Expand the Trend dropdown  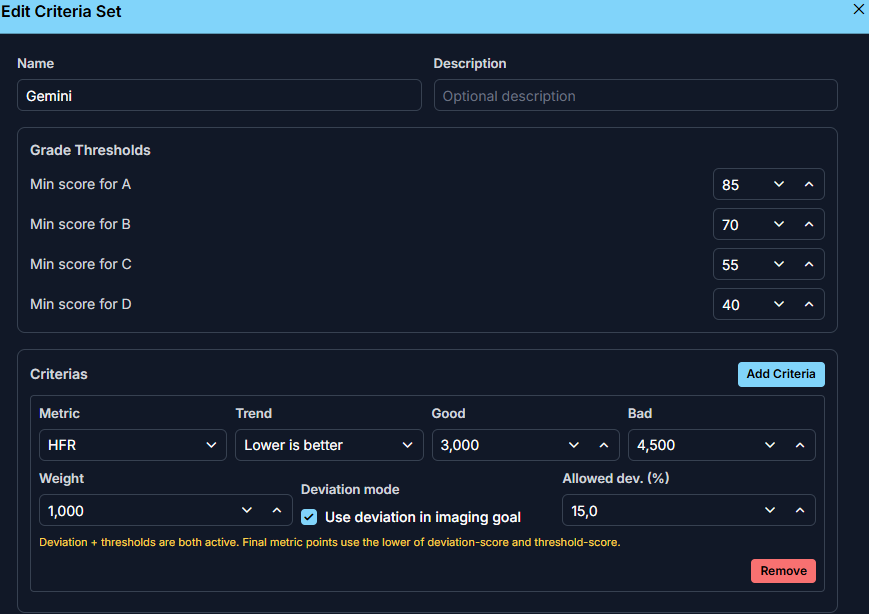pyautogui.click(x=328, y=445)
